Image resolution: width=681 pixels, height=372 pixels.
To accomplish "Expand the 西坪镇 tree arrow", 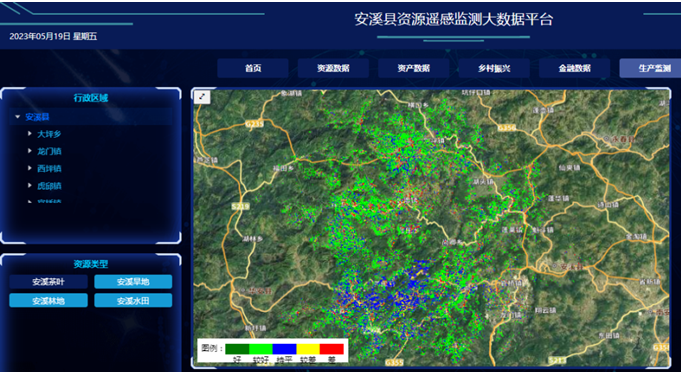I will pos(30,168).
